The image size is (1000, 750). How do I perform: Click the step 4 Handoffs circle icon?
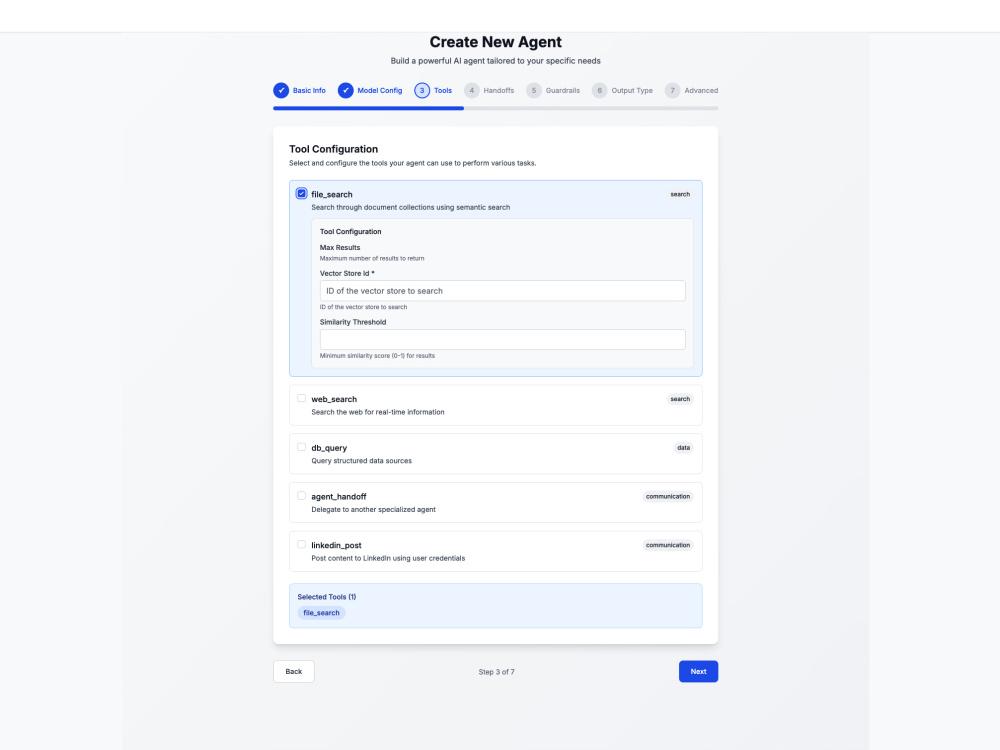[472, 91]
